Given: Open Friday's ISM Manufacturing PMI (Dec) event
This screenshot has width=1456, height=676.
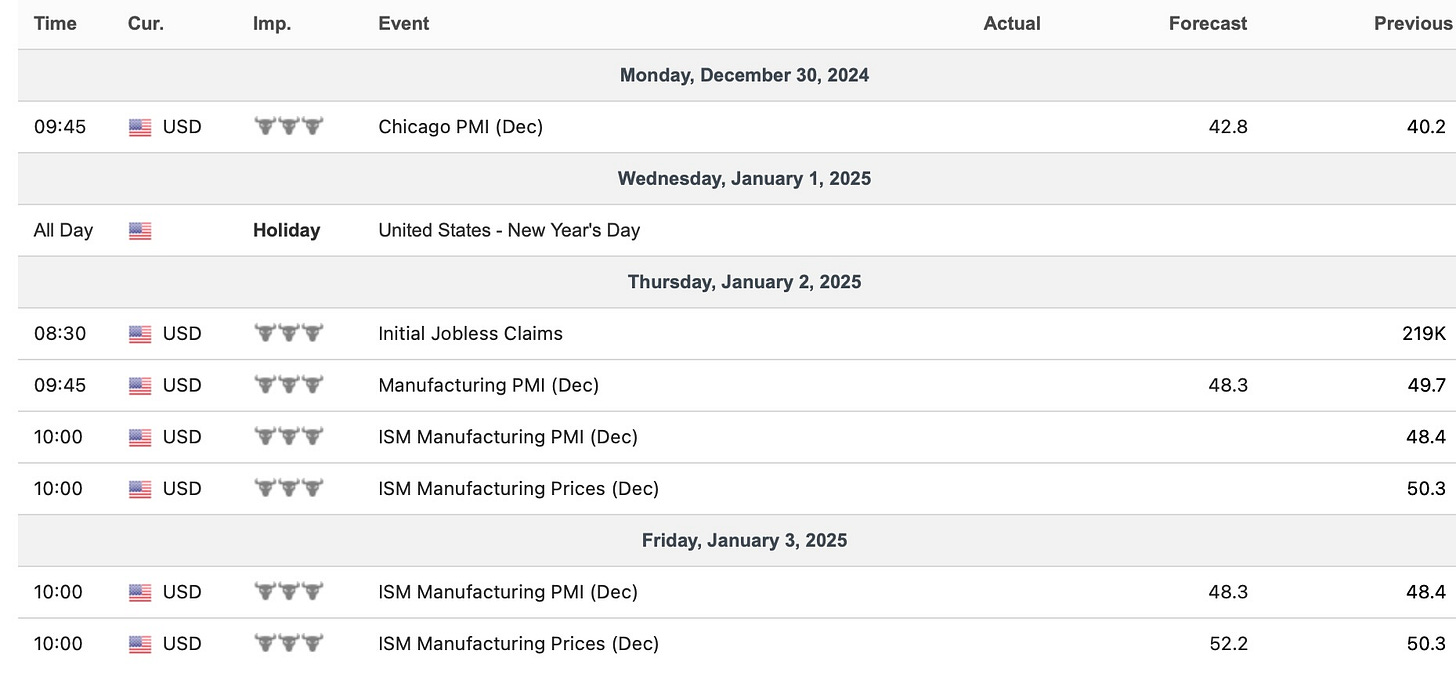Looking at the screenshot, I should [x=507, y=592].
